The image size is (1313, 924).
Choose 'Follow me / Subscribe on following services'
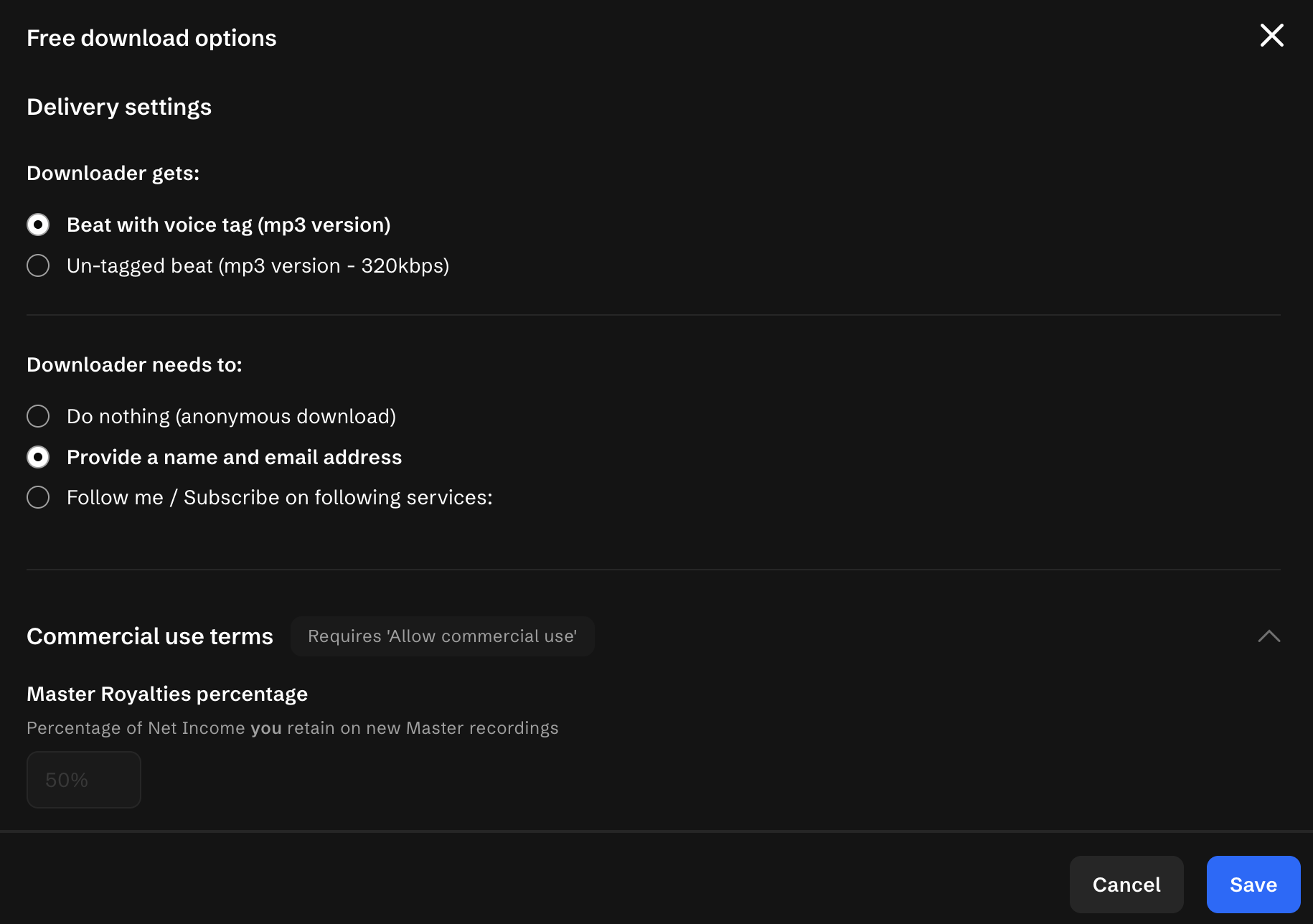pos(38,497)
